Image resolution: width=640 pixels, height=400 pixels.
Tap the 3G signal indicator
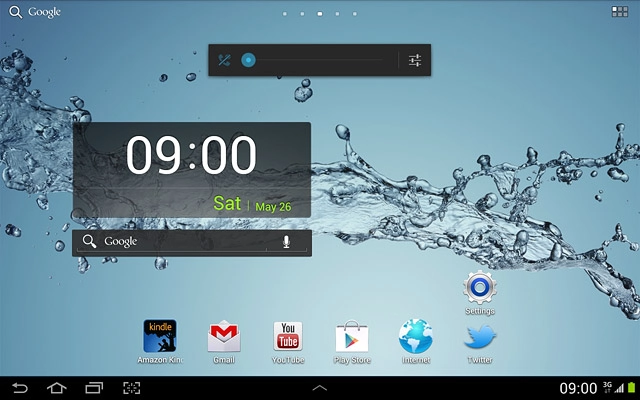point(613,387)
